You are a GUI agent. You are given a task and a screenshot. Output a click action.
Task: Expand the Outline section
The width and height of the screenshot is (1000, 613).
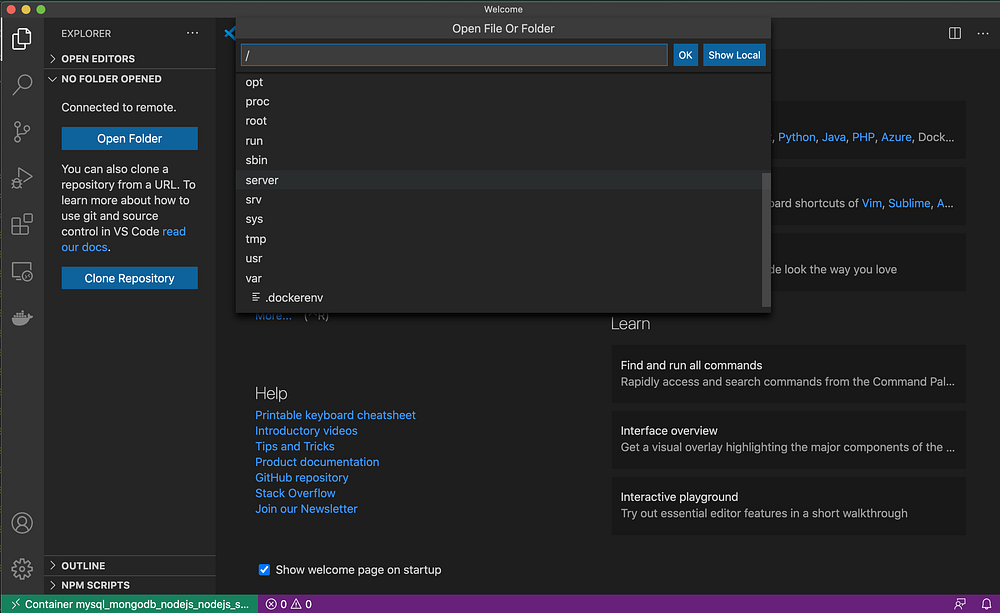[130, 566]
